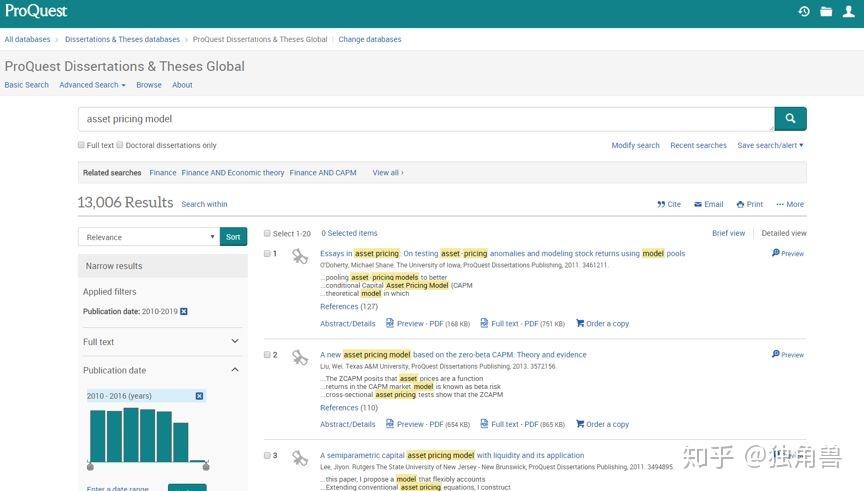The width and height of the screenshot is (864, 491).
Task: Open result title about zero-beta CAPM
Action: [453, 355]
